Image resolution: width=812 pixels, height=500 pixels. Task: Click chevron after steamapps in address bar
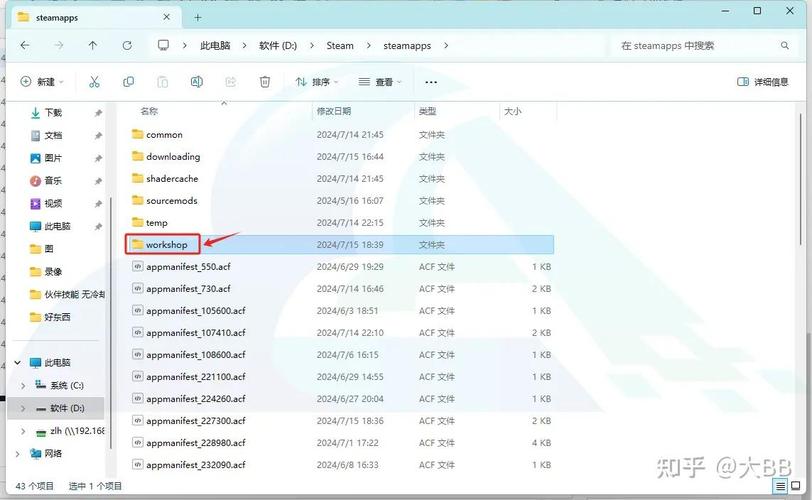point(446,46)
